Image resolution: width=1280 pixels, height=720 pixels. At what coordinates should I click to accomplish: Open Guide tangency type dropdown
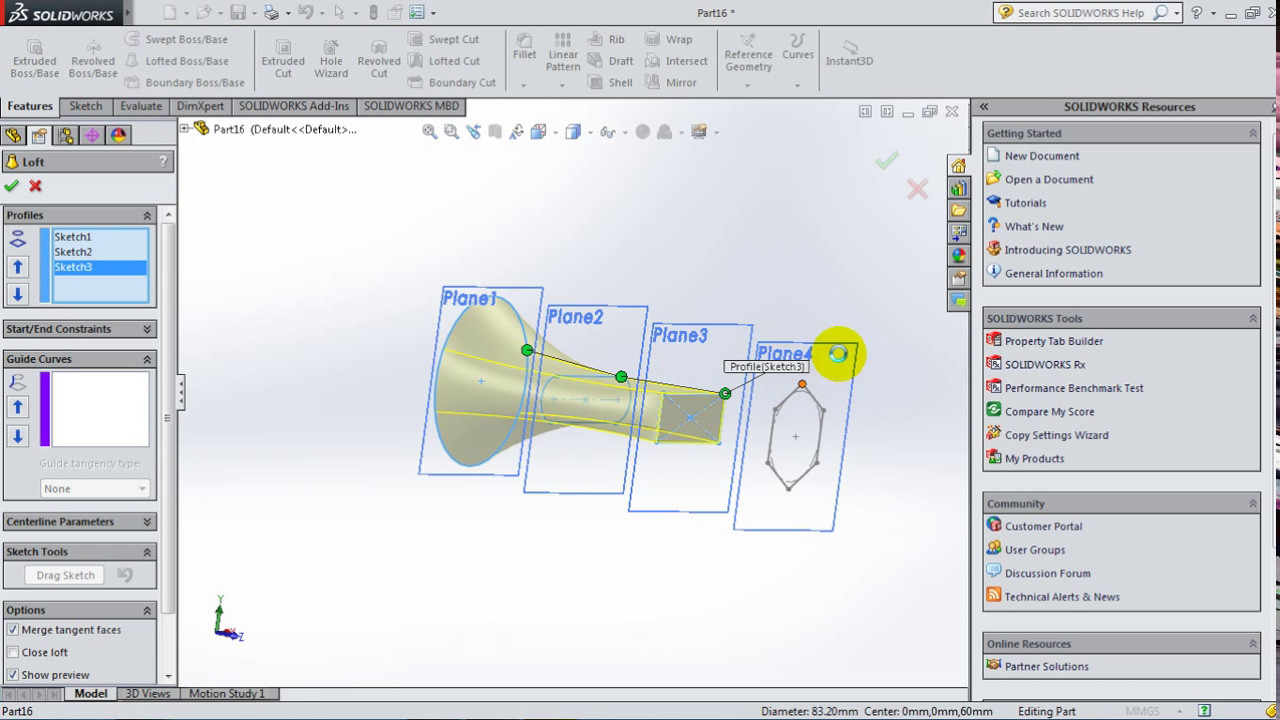tap(95, 488)
